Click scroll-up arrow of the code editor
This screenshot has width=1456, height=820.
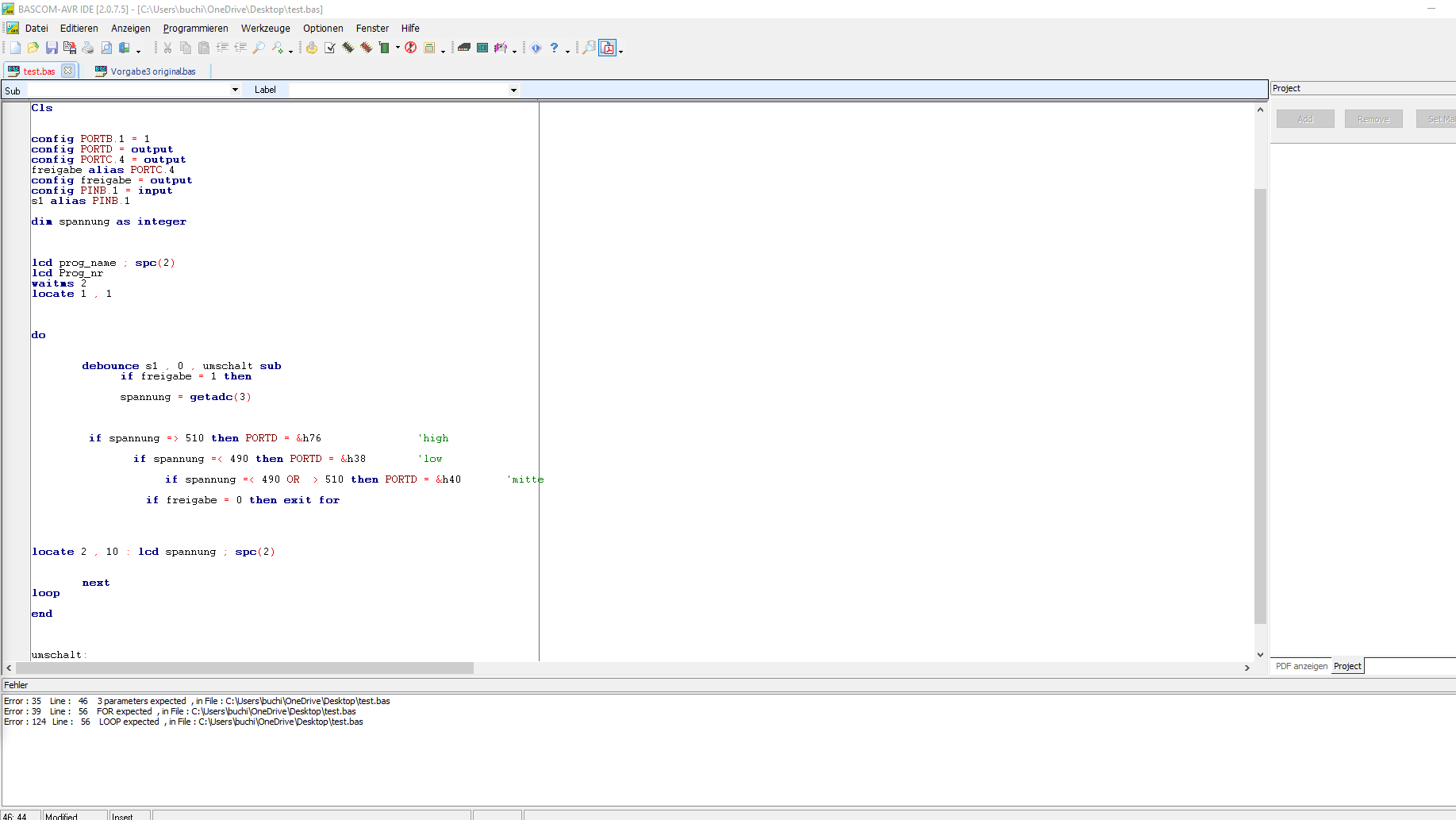pyautogui.click(x=1260, y=110)
